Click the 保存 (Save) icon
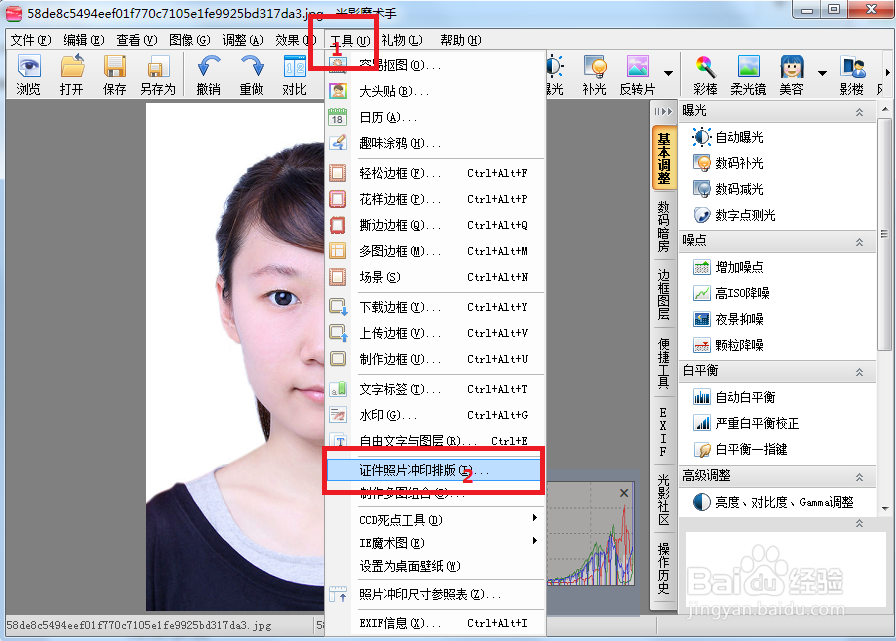The height and width of the screenshot is (641, 896). [114, 74]
